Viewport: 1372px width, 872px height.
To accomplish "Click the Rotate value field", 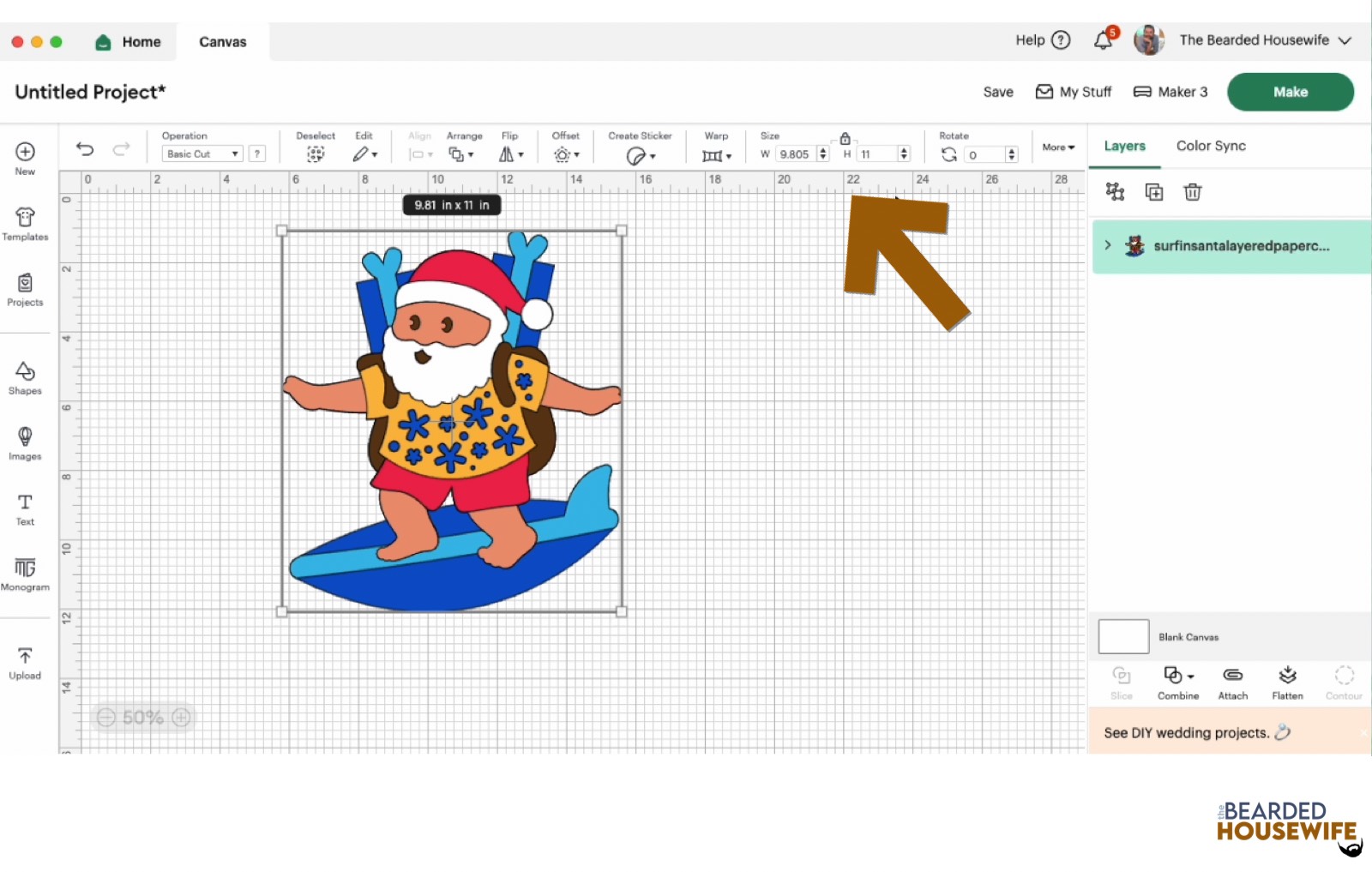I will pos(984,155).
